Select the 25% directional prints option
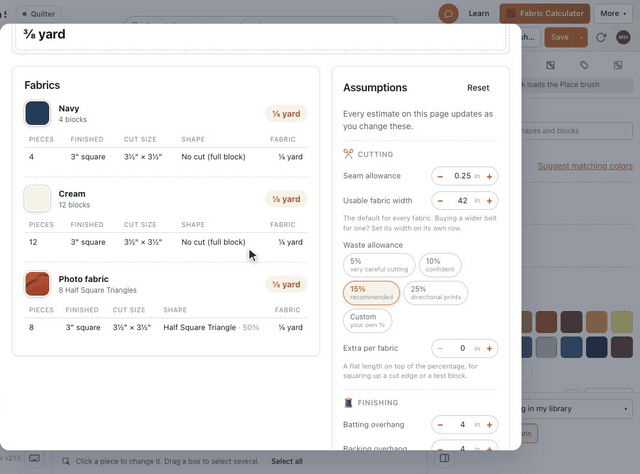Viewport: 640px width, 474px height. tap(436, 293)
